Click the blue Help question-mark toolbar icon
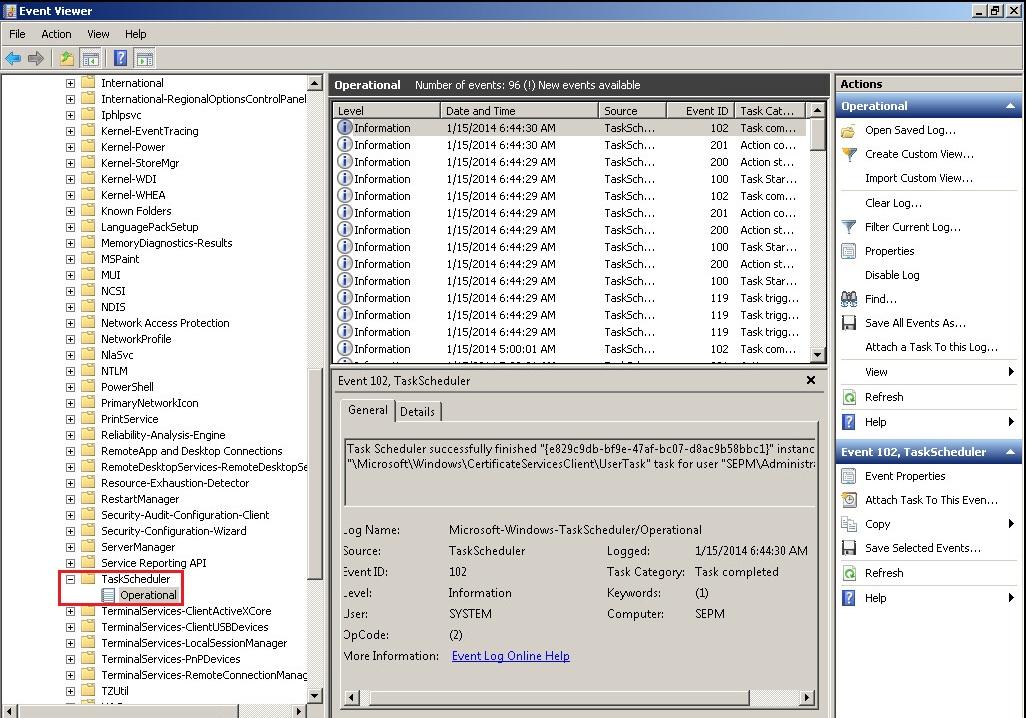Viewport: 1026px width, 718px height. pyautogui.click(x=120, y=58)
